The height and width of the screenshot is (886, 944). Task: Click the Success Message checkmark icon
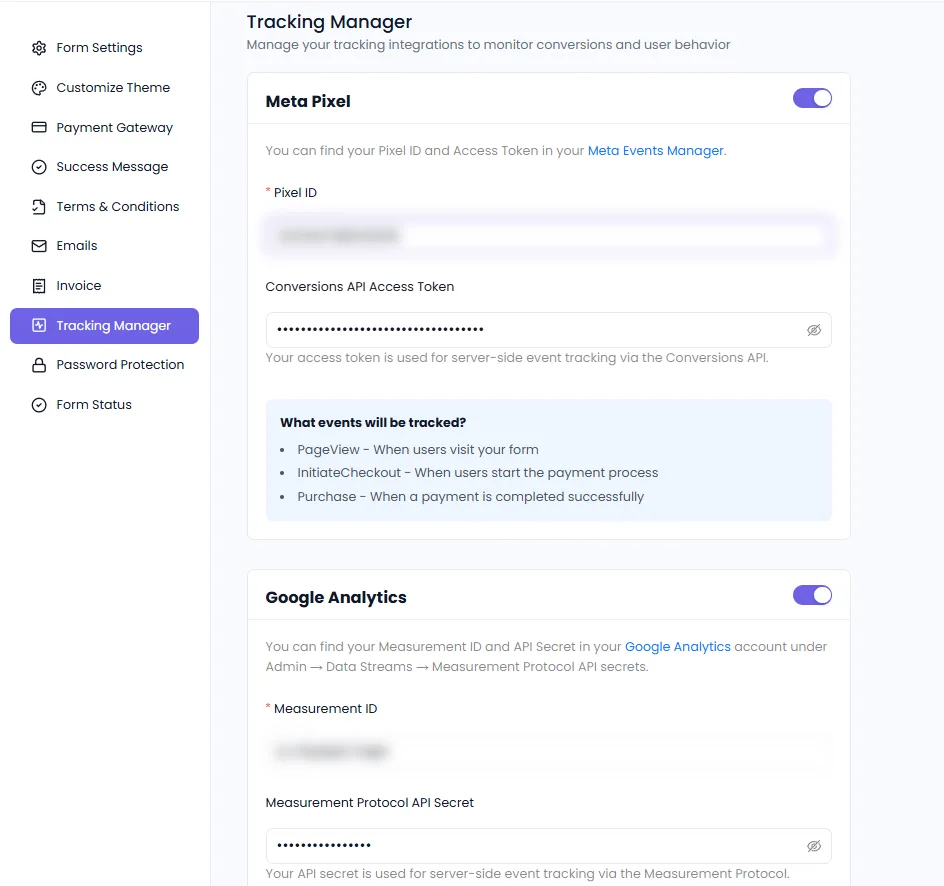point(39,167)
